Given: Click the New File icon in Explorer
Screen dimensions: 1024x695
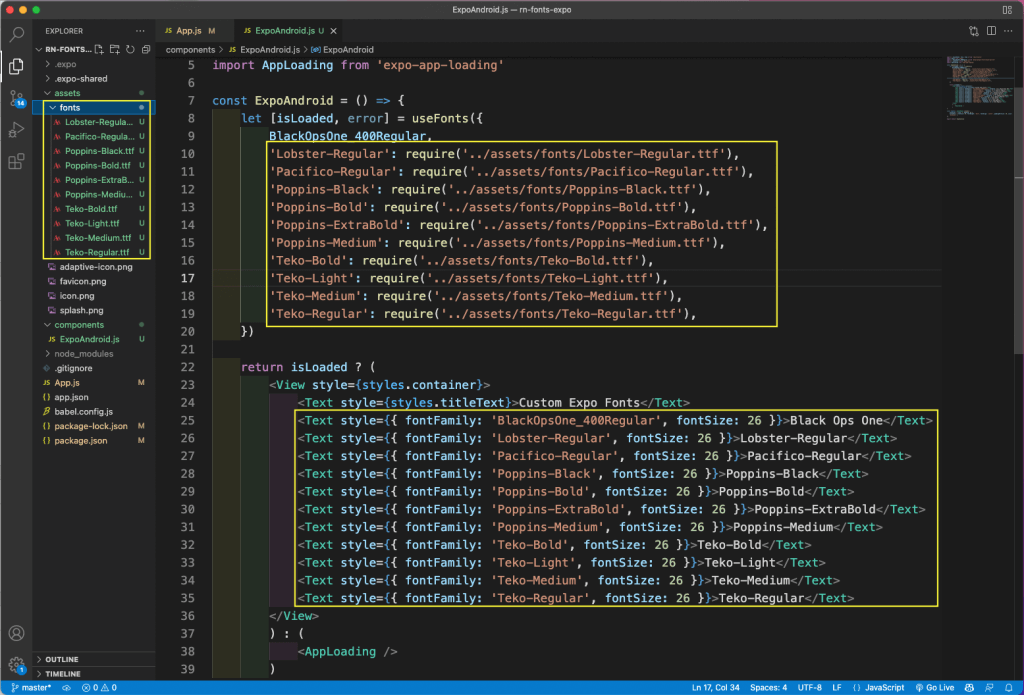Looking at the screenshot, I should click(x=99, y=49).
